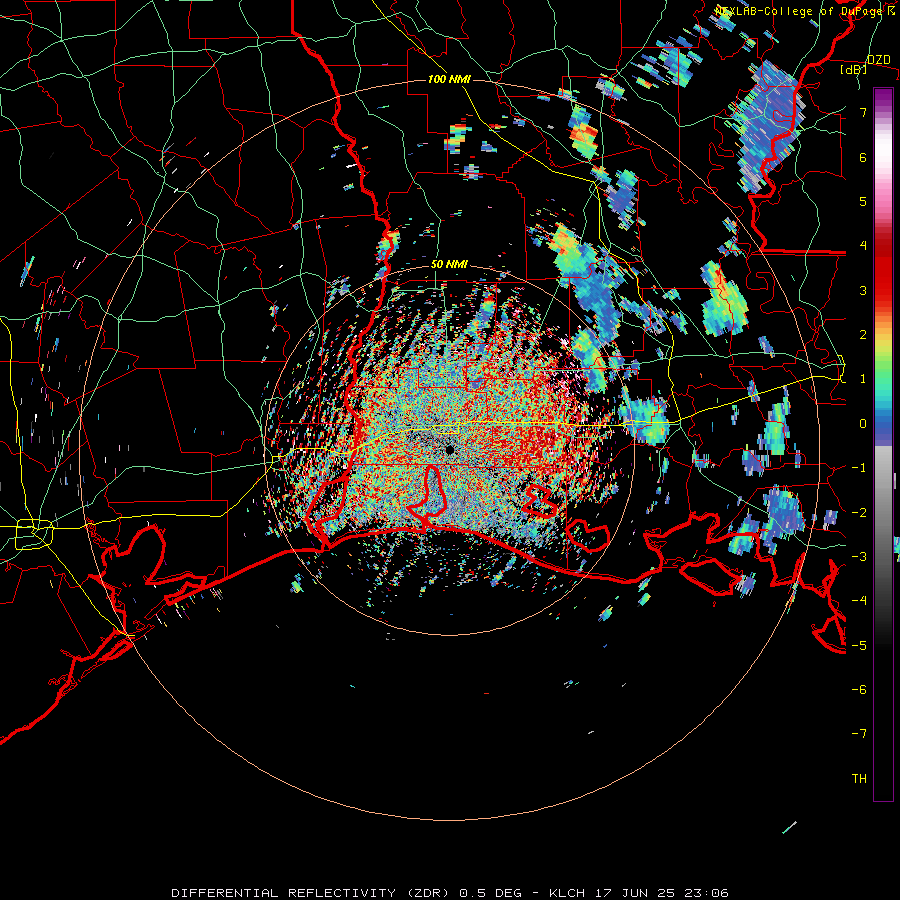This screenshot has width=900, height=900.
Task: Click the -3 dB tick label on scale
Action: click(x=859, y=557)
